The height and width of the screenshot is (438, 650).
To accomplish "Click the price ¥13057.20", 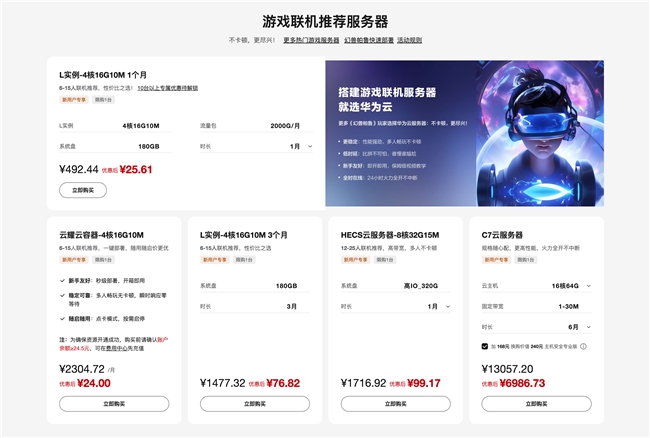I will click(x=507, y=369).
